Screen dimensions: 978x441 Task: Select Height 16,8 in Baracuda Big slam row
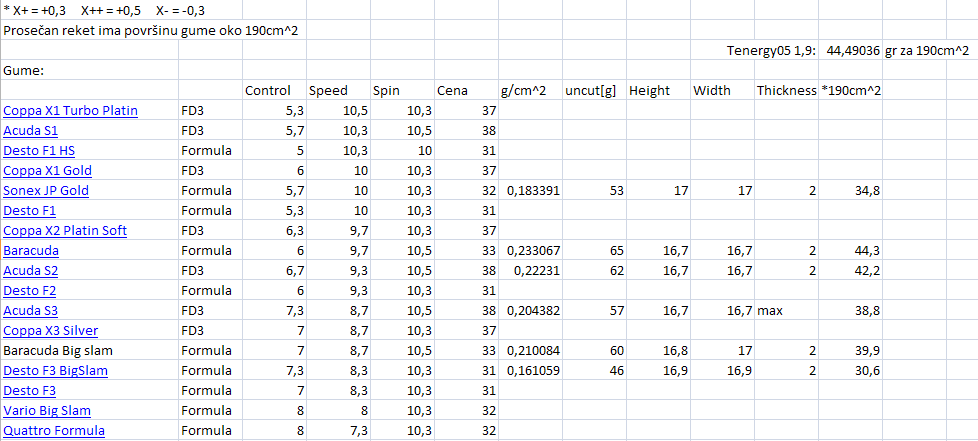(x=657, y=351)
